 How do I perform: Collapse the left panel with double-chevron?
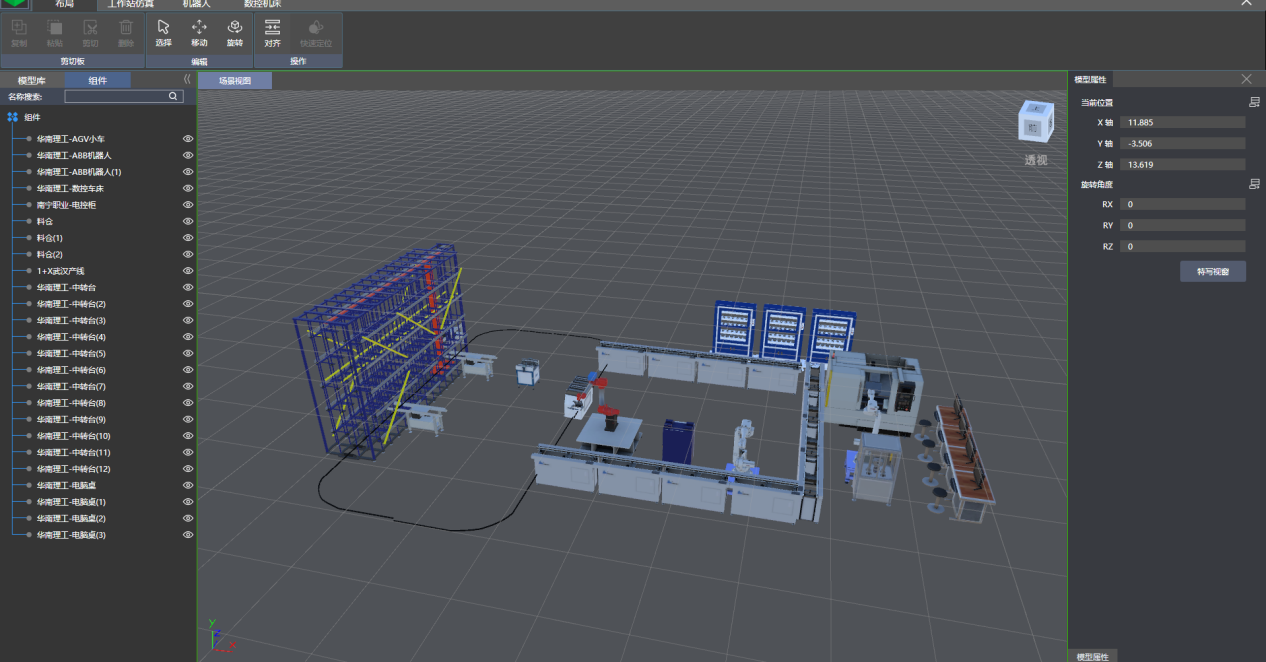point(187,80)
